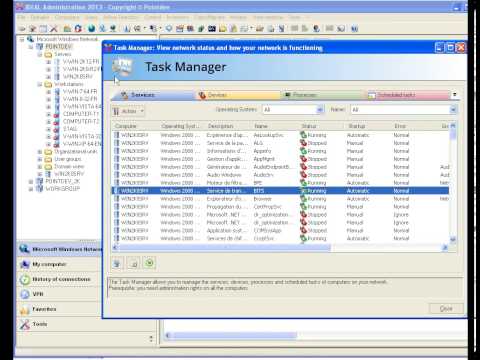Open Favorites sidebar section
480x360 pixels.
pos(59,309)
